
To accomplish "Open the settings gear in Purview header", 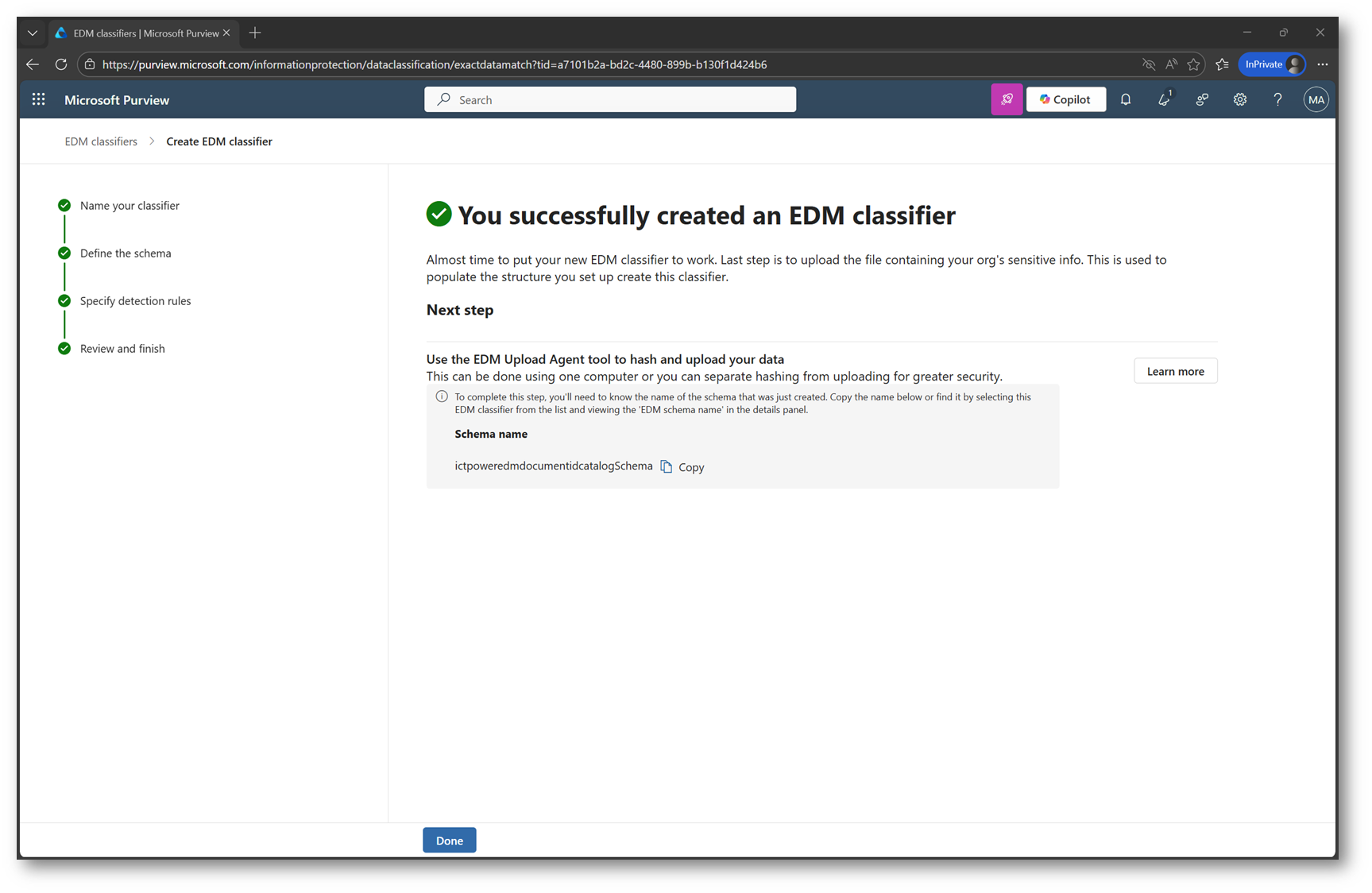I will [1239, 99].
